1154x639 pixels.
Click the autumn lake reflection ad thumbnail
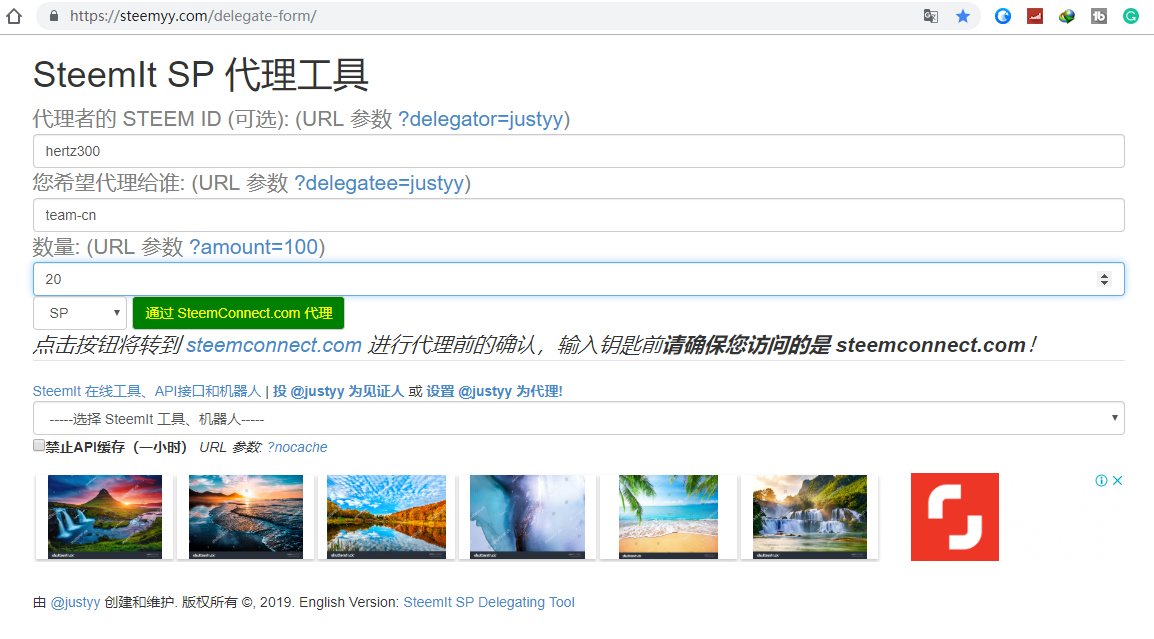pos(386,517)
